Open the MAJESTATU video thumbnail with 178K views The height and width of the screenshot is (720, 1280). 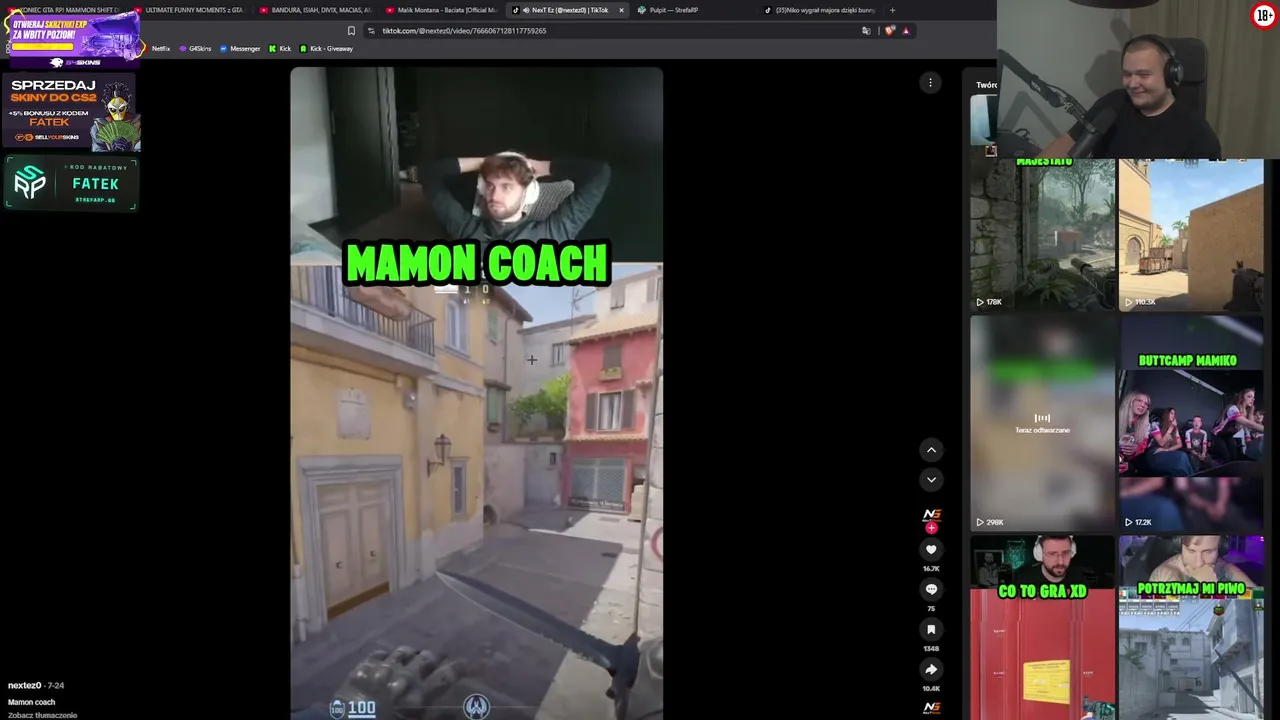coord(1042,234)
